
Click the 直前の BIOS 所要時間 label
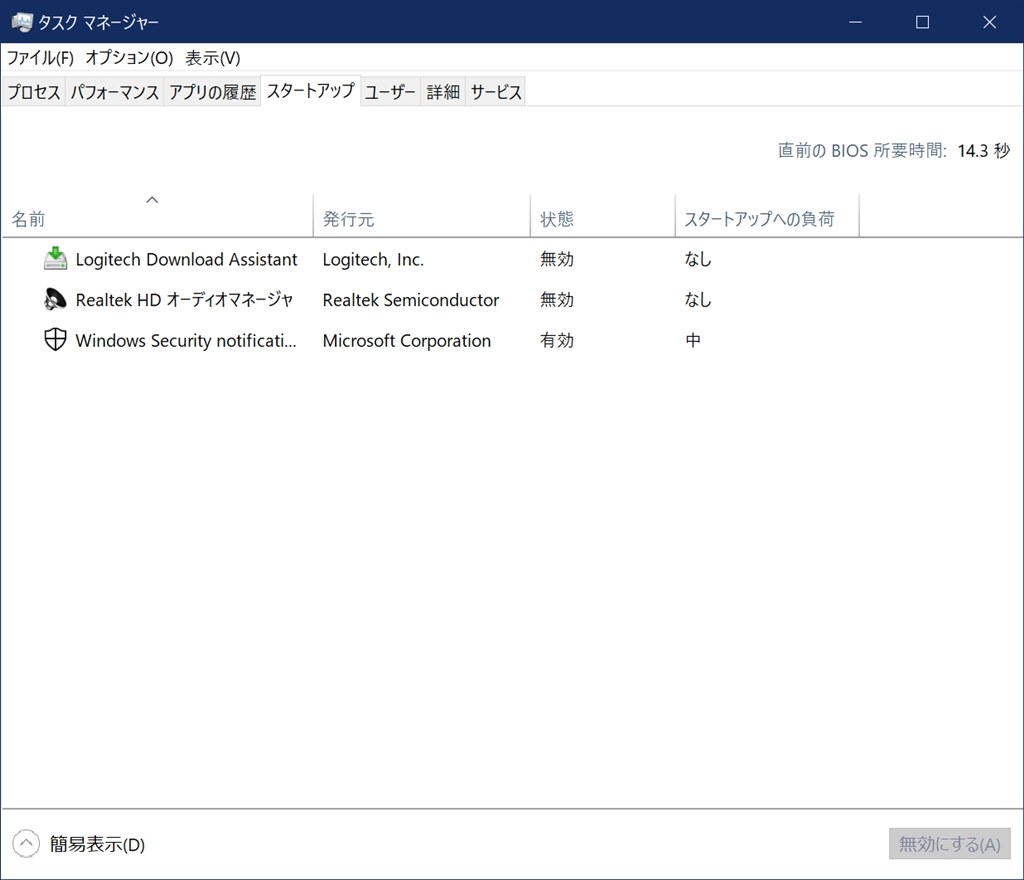point(862,151)
